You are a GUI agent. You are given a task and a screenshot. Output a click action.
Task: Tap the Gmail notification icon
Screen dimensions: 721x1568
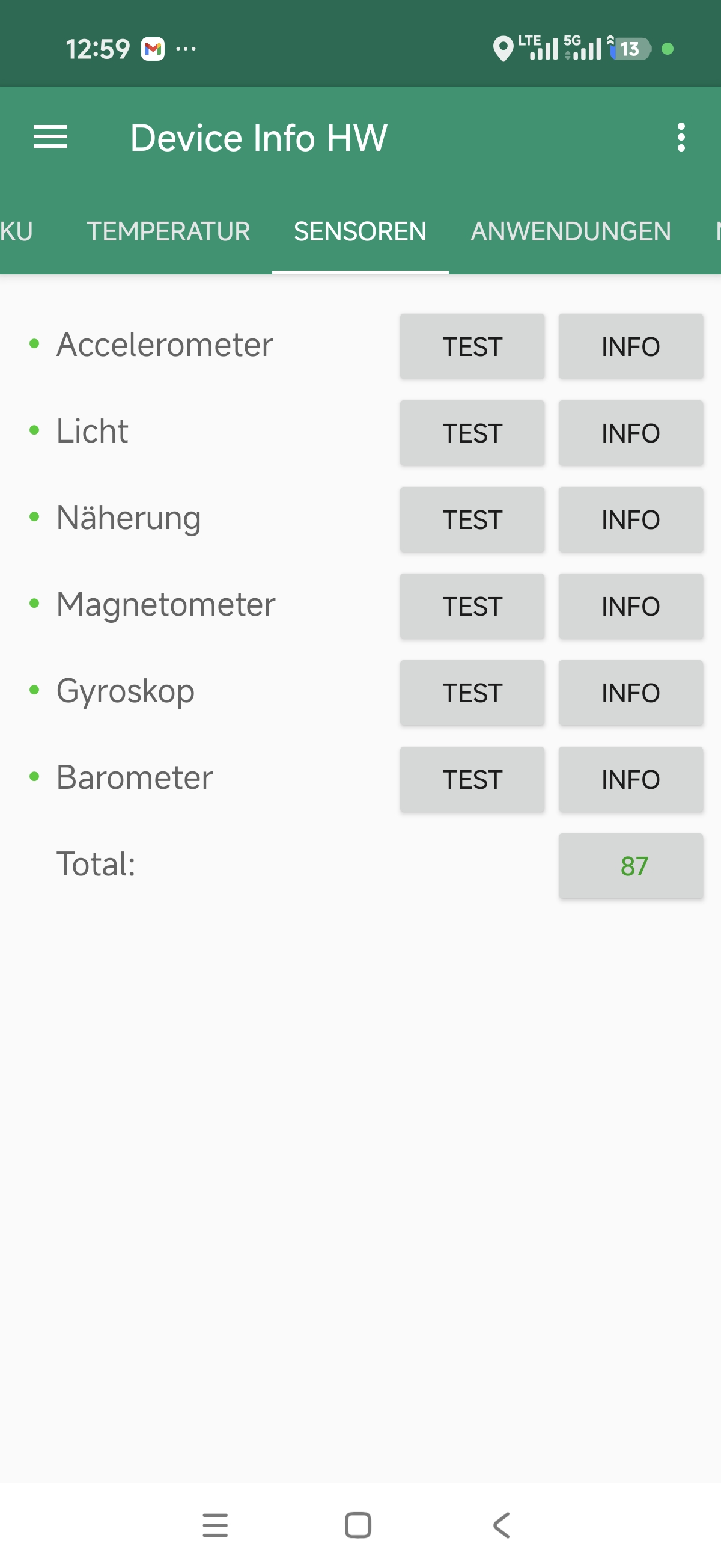tap(153, 49)
